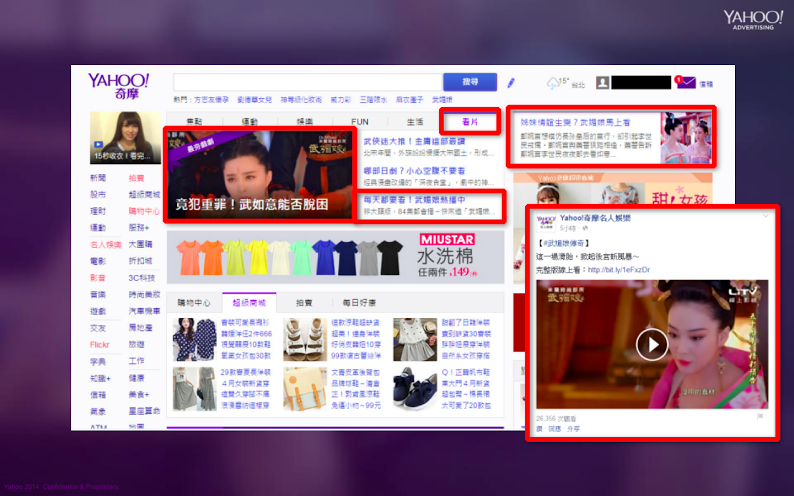Open 時尚美妝 in sidebar second column
The height and width of the screenshot is (496, 794).
point(144,295)
